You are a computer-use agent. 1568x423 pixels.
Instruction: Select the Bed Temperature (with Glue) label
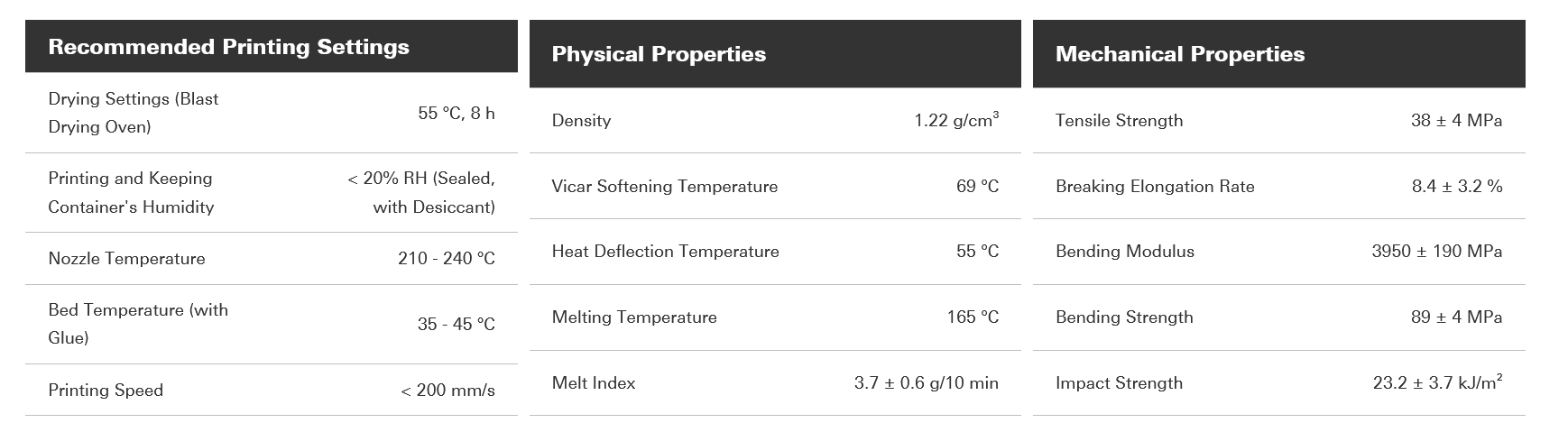[x=138, y=324]
